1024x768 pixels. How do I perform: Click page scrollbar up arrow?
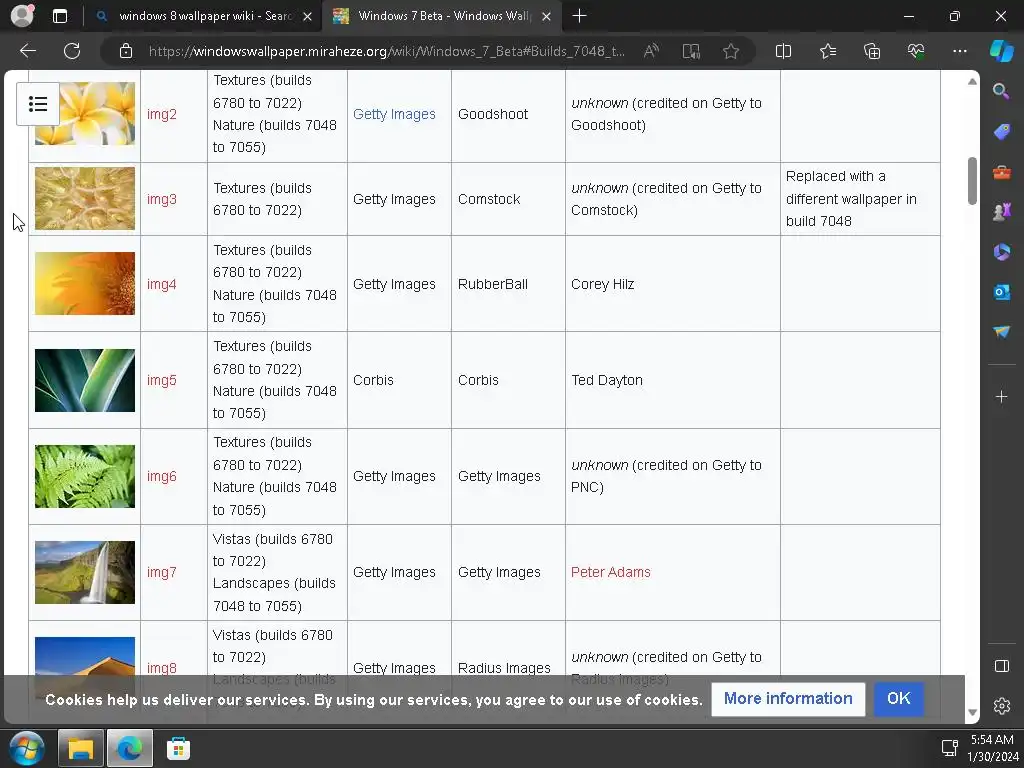[972, 82]
